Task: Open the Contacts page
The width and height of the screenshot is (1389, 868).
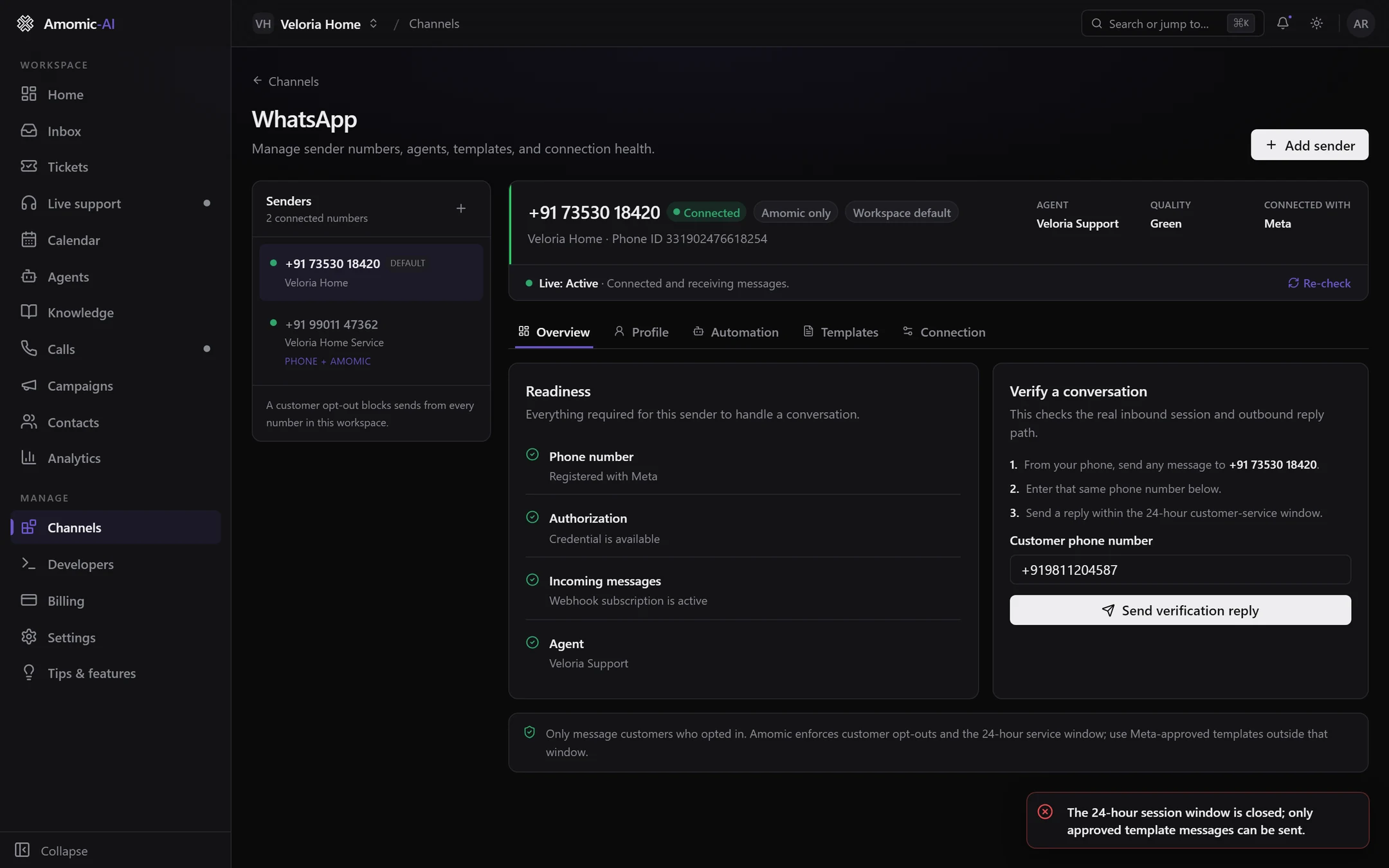Action: tap(116, 423)
